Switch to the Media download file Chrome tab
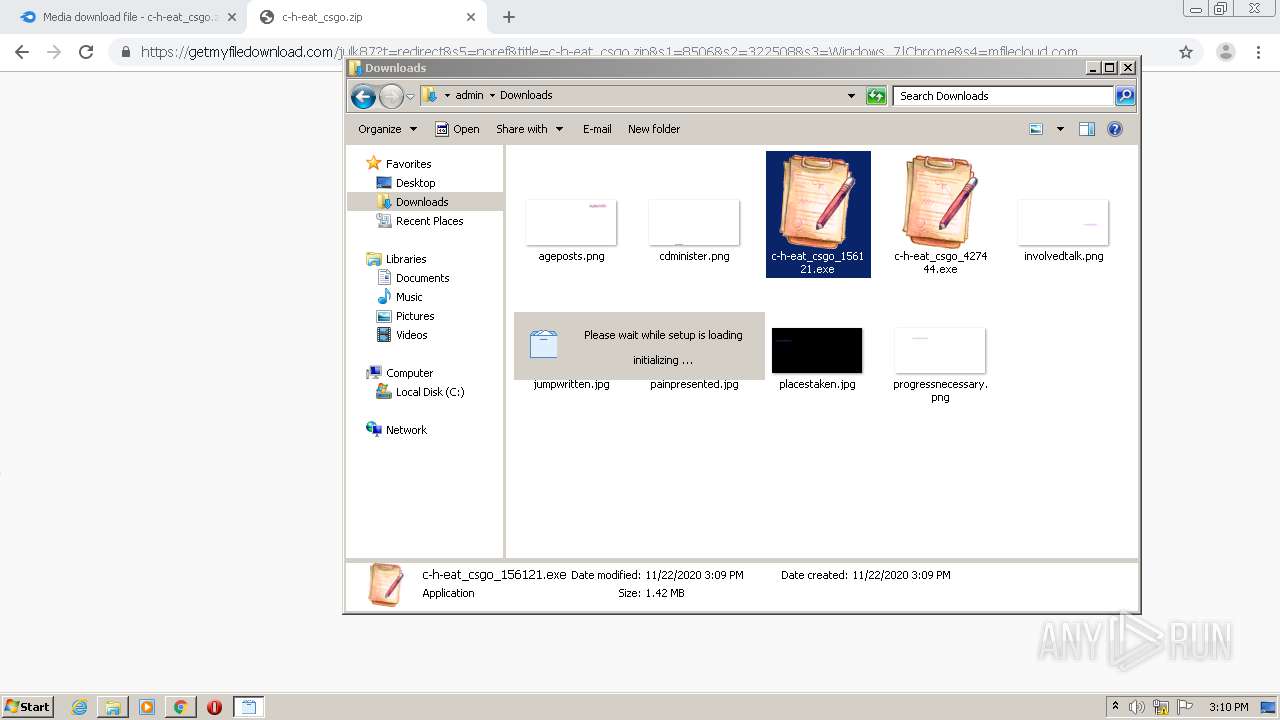 click(x=127, y=17)
